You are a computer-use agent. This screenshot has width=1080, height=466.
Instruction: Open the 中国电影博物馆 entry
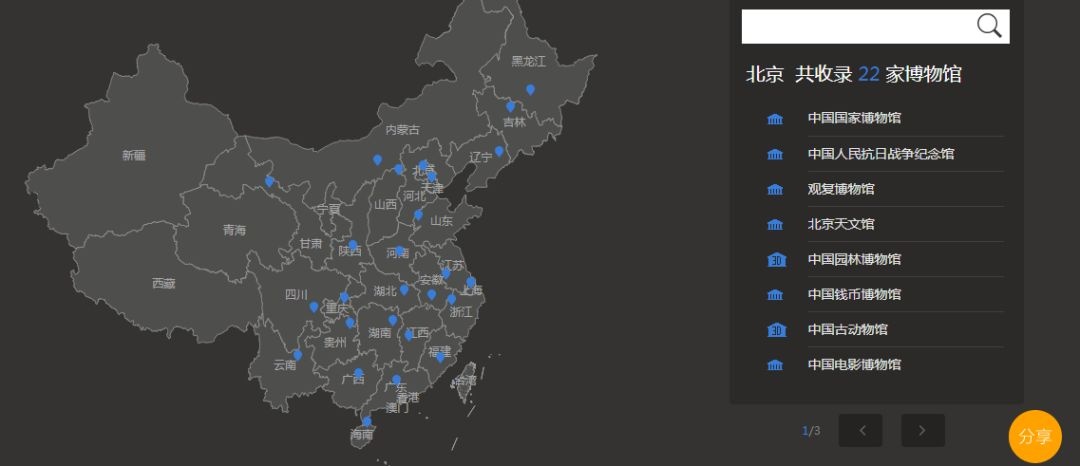(854, 364)
